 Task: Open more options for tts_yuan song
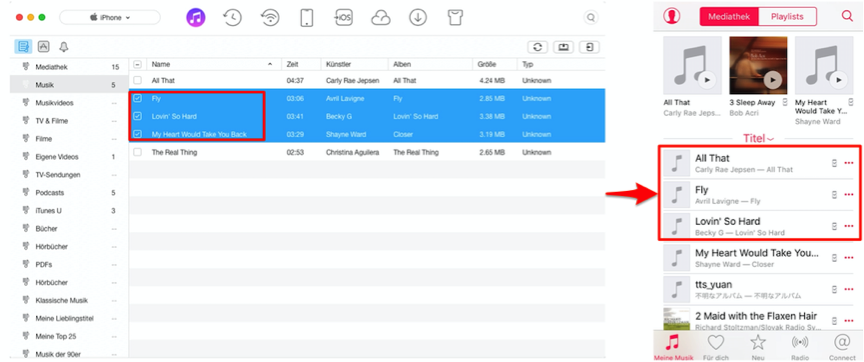click(849, 289)
